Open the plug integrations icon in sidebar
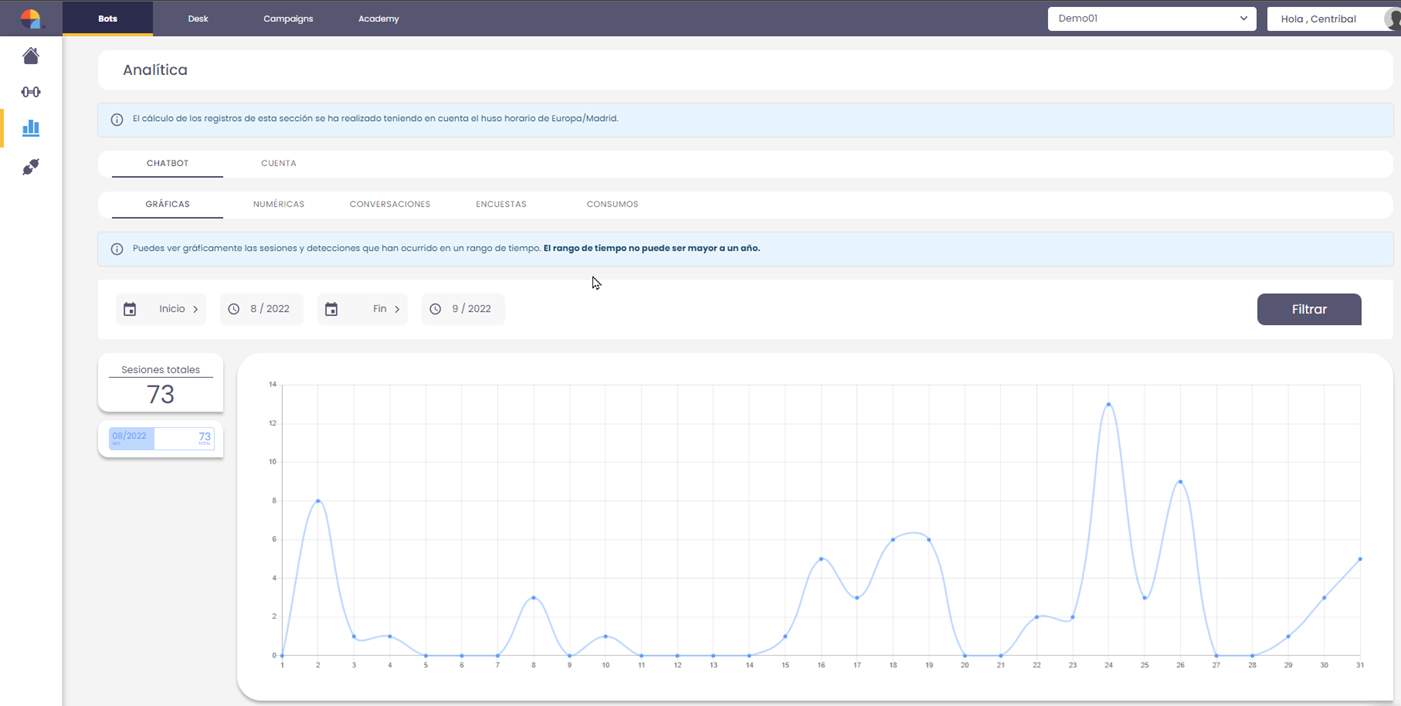 [x=31, y=167]
